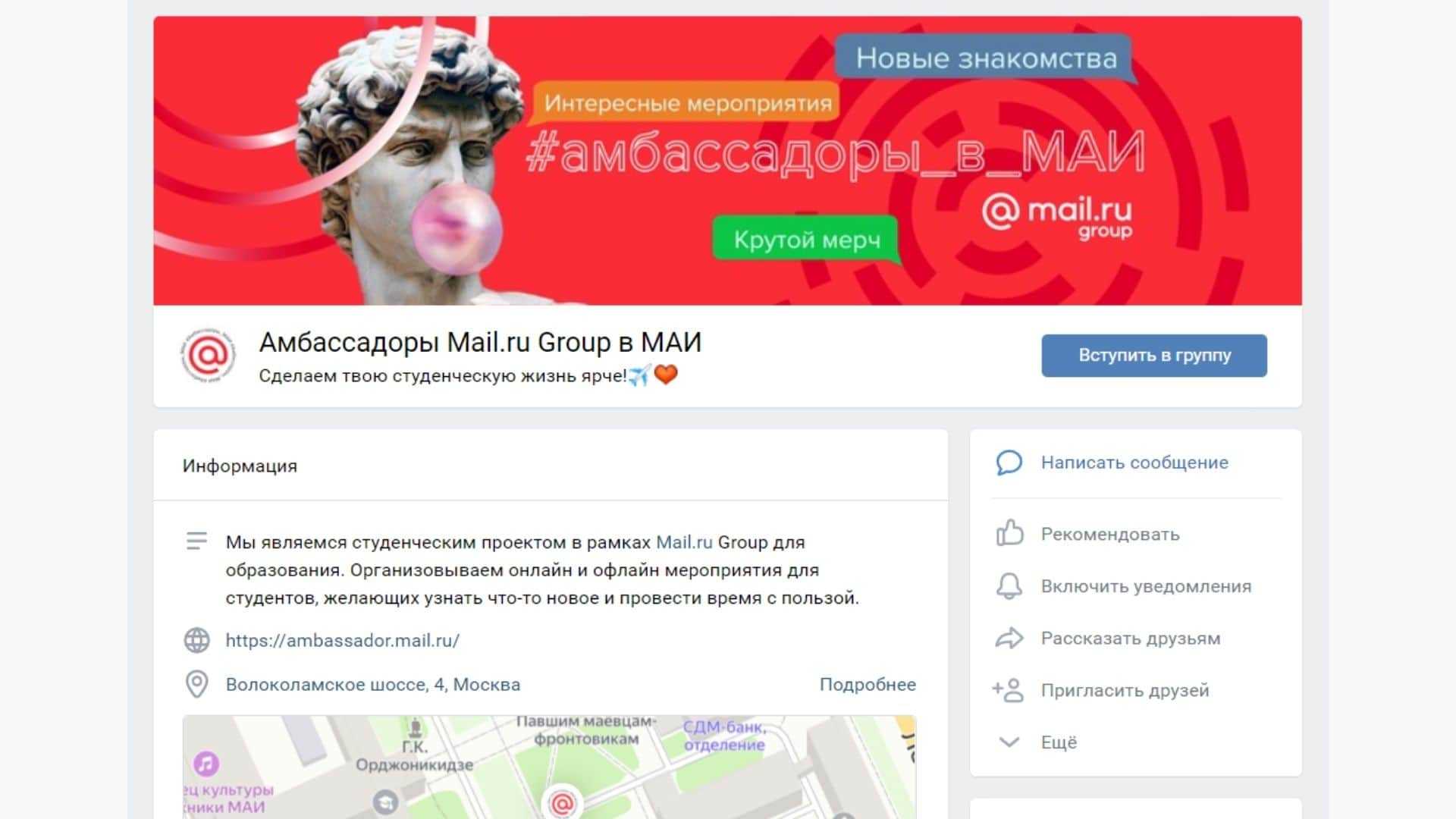This screenshot has width=1456, height=819.
Task: Click the @ map marker on map
Action: [562, 802]
